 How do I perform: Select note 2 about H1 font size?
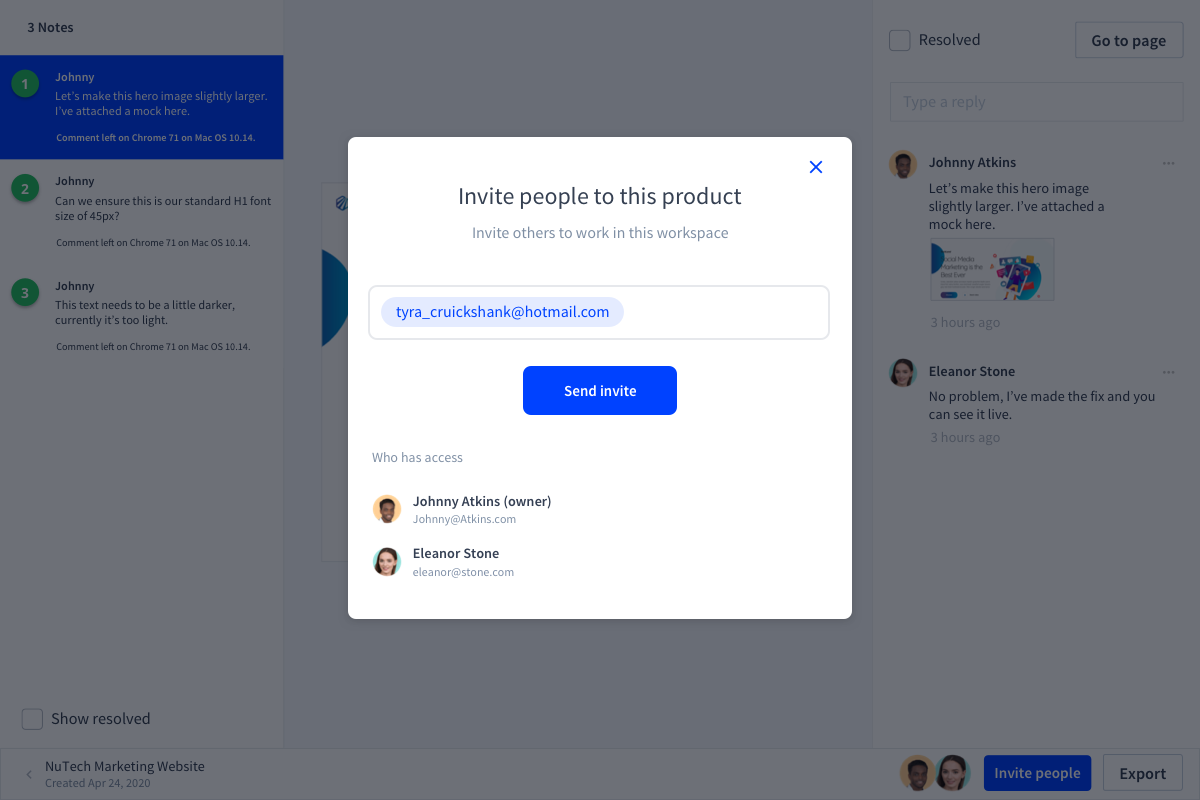click(141, 211)
